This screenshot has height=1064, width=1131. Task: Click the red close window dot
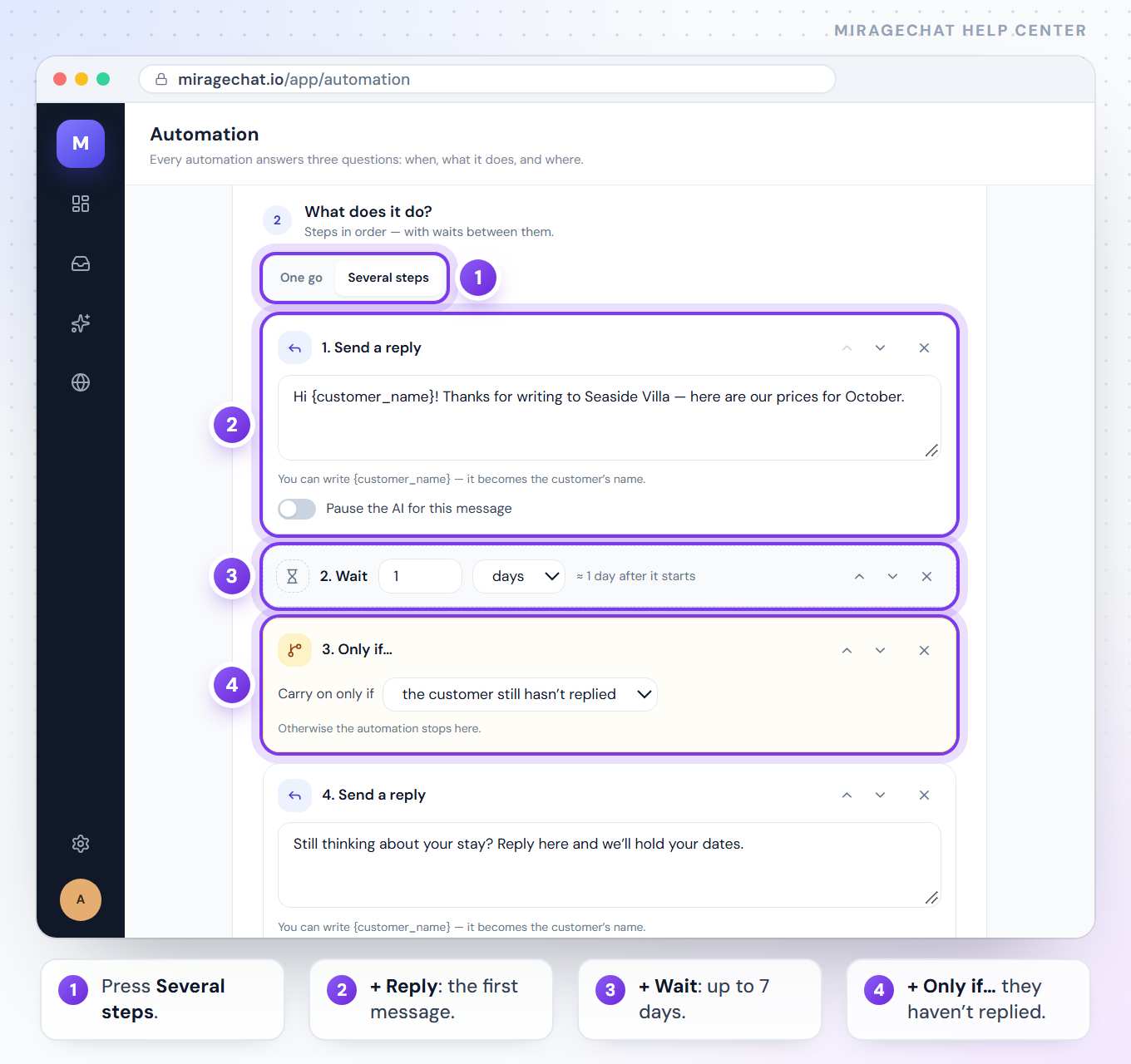point(60,79)
